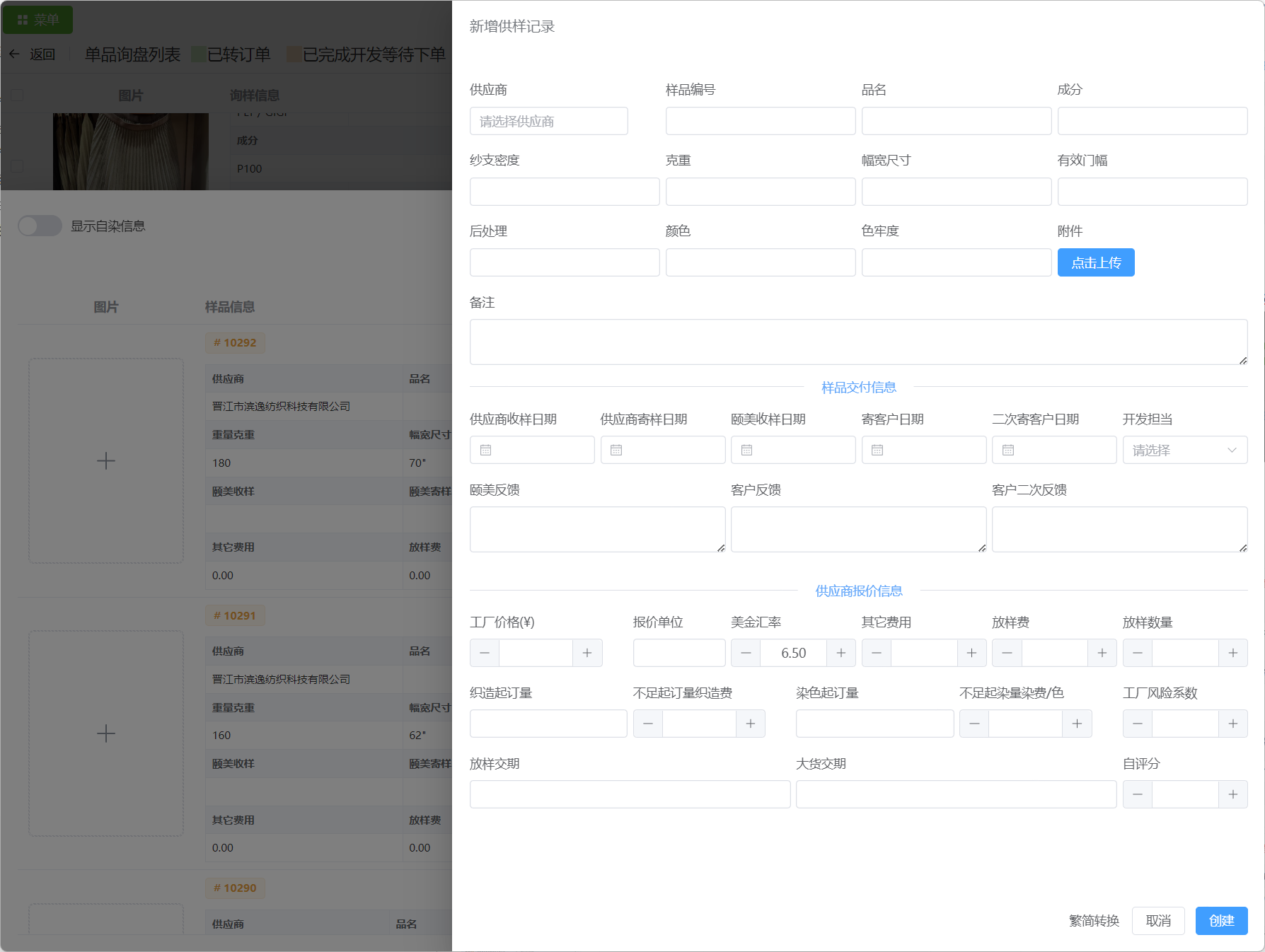This screenshot has height=952, width=1265.
Task: Click calendar icon in 寄客户日期 field
Action: click(x=877, y=450)
